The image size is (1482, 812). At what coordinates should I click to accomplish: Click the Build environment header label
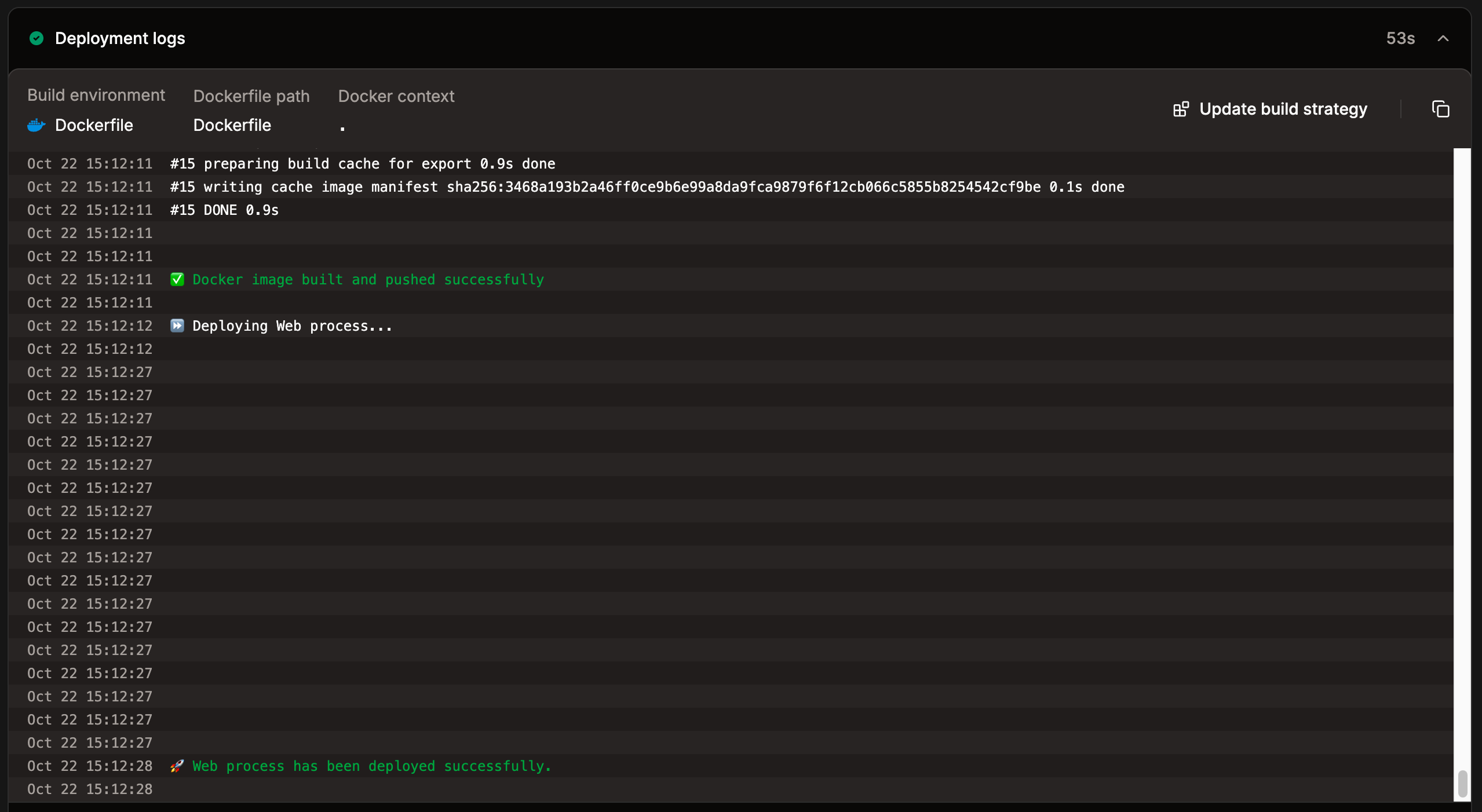[96, 95]
